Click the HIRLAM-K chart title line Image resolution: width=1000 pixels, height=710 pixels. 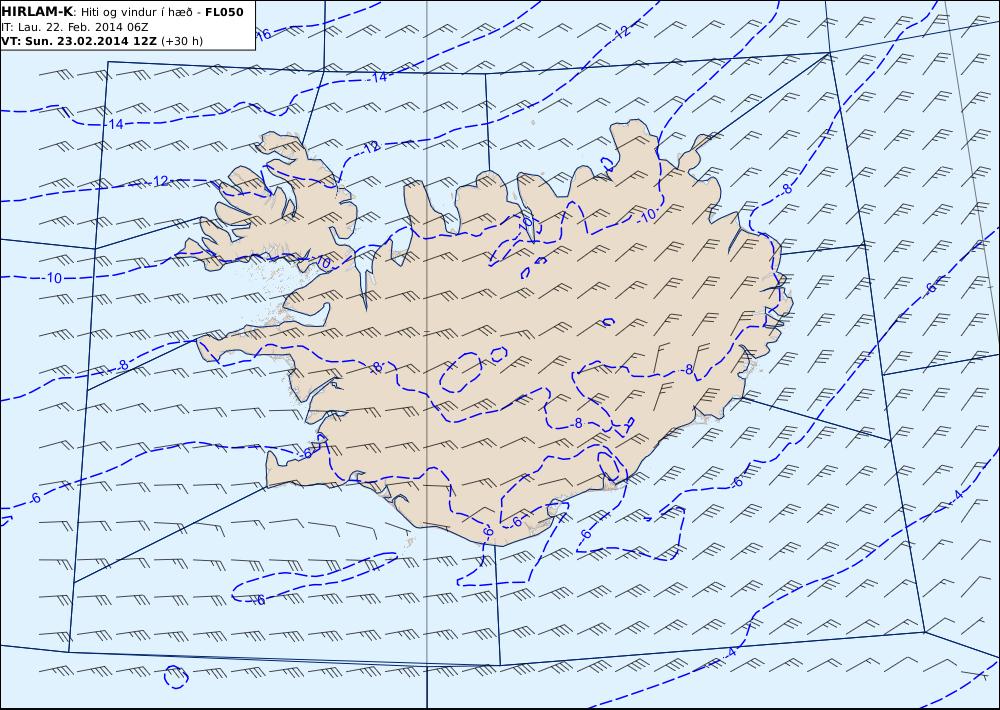pyautogui.click(x=122, y=12)
